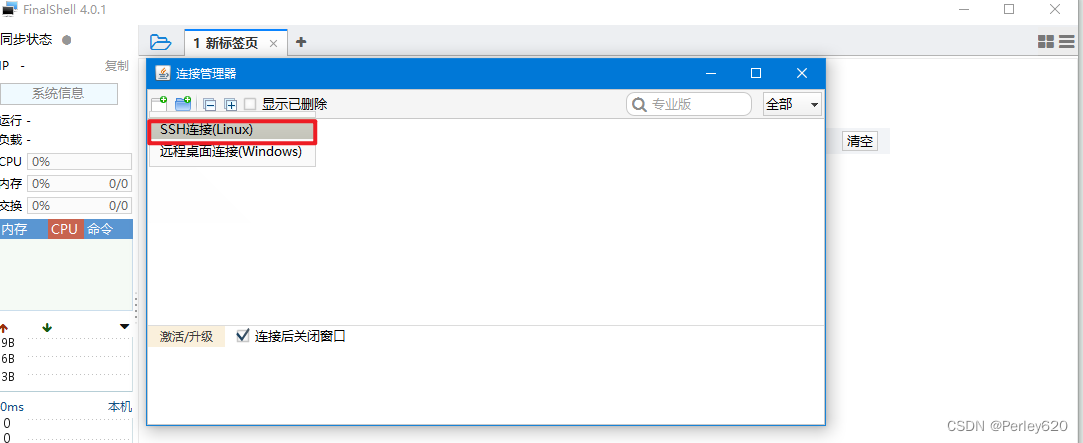Click the 清空 button
1083x443 pixels.
pos(860,141)
